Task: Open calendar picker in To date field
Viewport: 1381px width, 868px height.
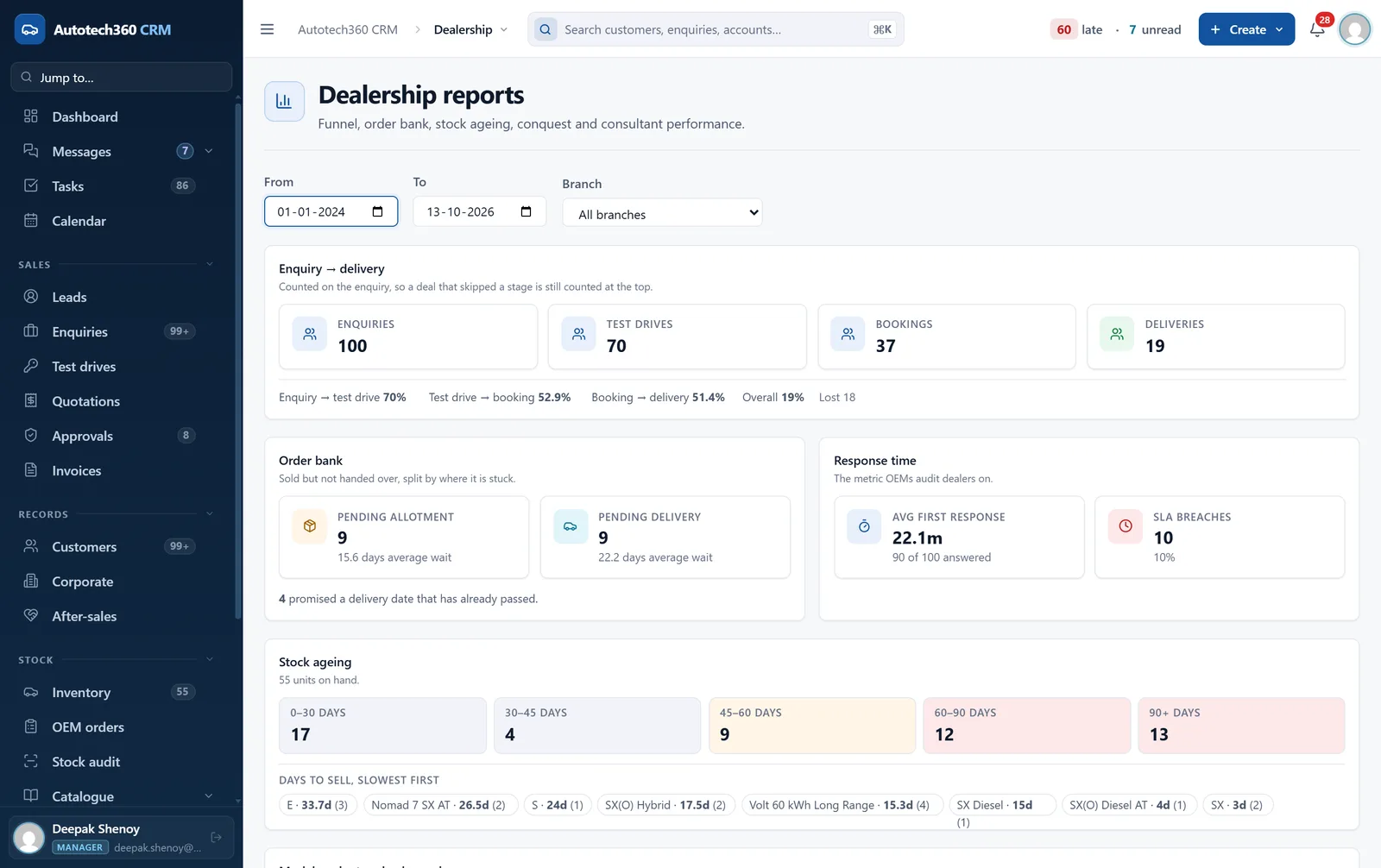Action: coord(526,211)
